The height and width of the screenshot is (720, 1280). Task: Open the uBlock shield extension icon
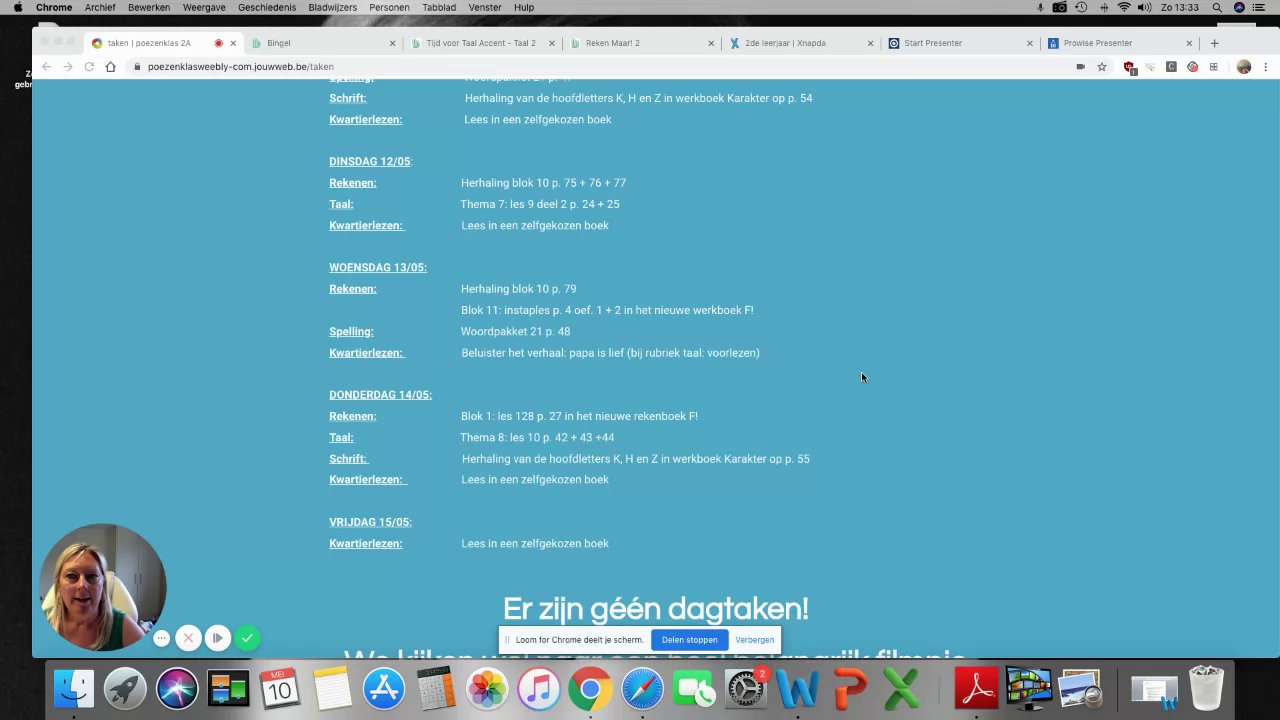tap(1129, 67)
